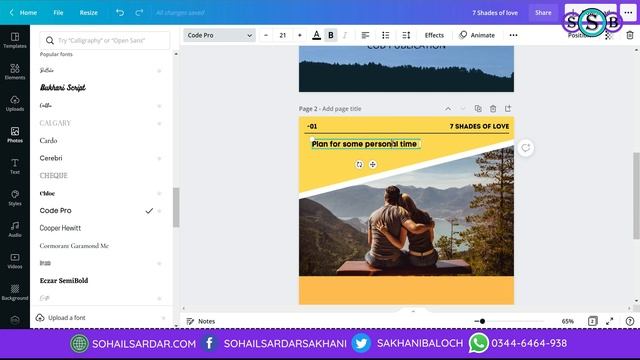Open the Photos panel
Viewport: 640px width, 360px height.
click(15, 135)
